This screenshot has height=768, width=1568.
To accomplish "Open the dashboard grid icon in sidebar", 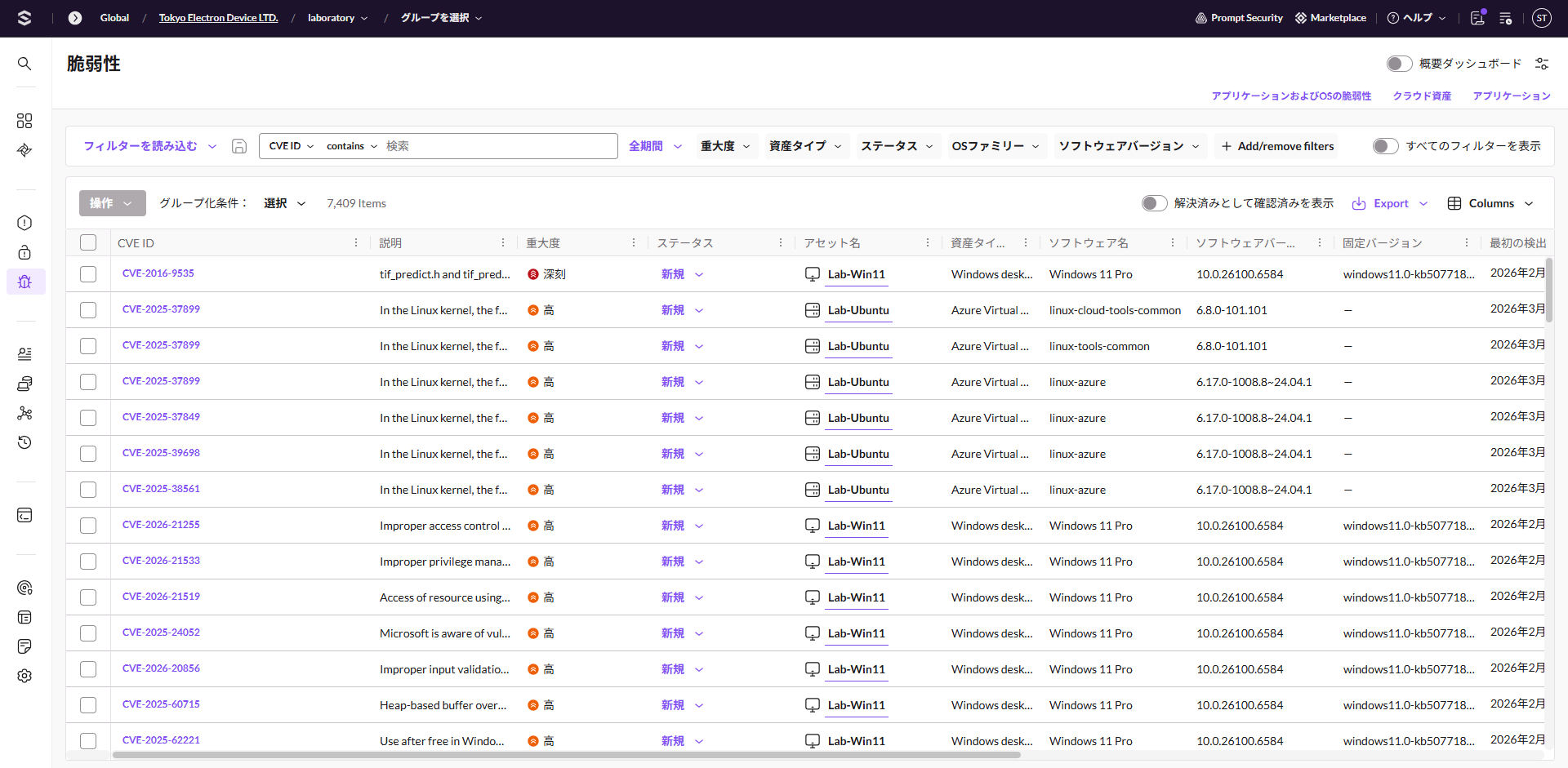I will coord(24,121).
